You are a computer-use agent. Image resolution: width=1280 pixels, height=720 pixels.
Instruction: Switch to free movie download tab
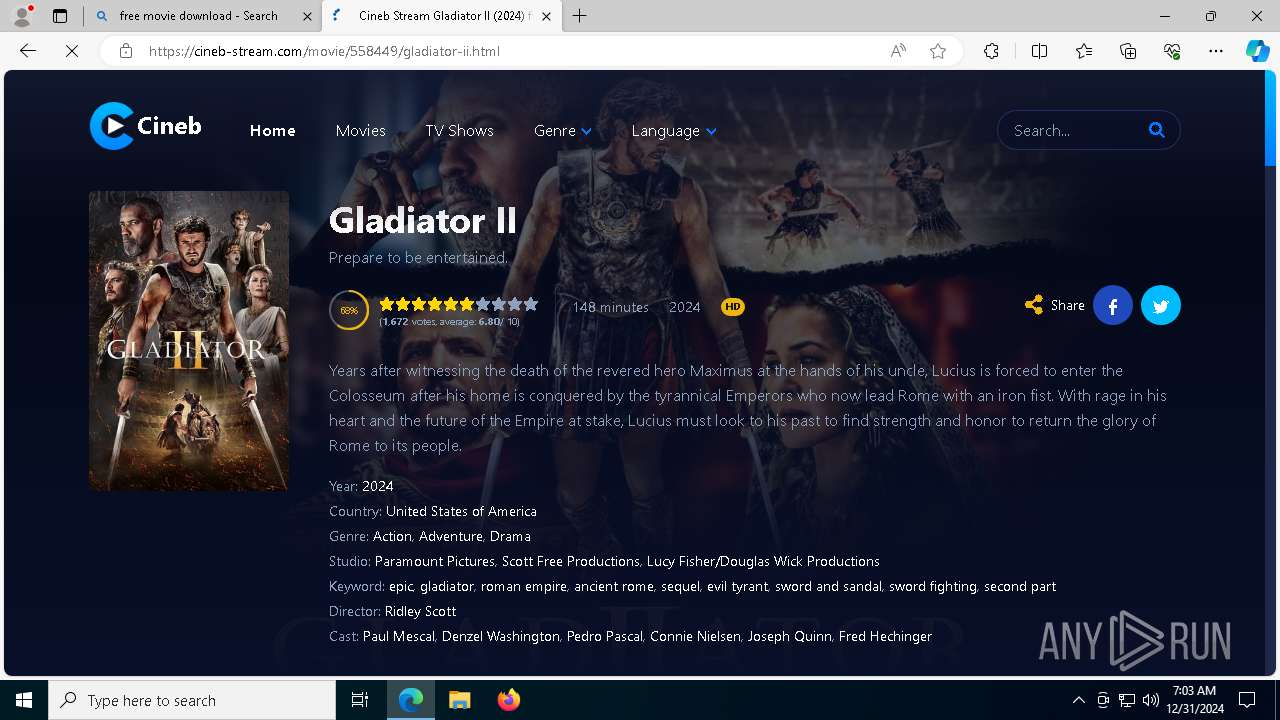point(198,16)
